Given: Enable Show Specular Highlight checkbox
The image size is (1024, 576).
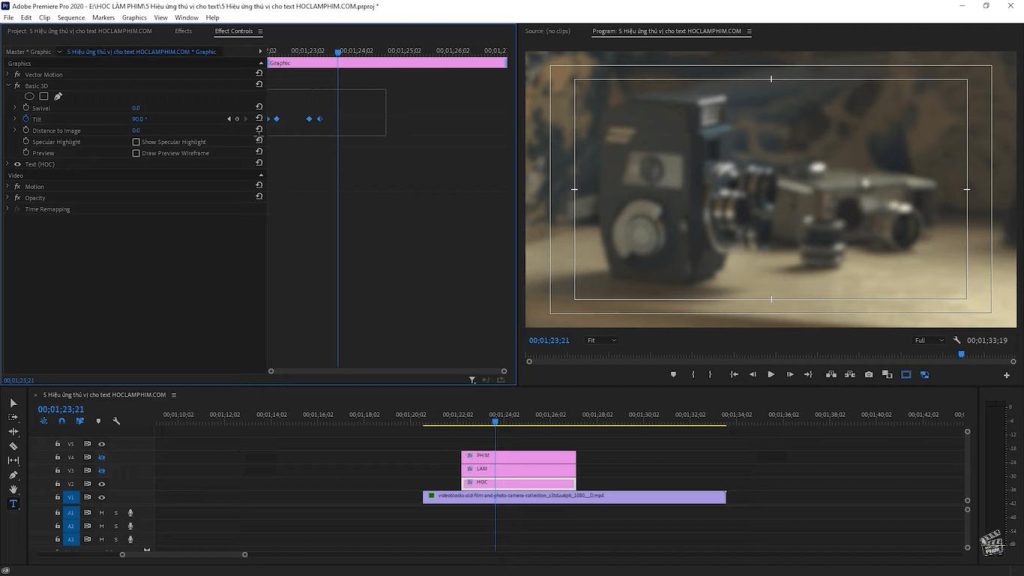Looking at the screenshot, I should point(136,142).
